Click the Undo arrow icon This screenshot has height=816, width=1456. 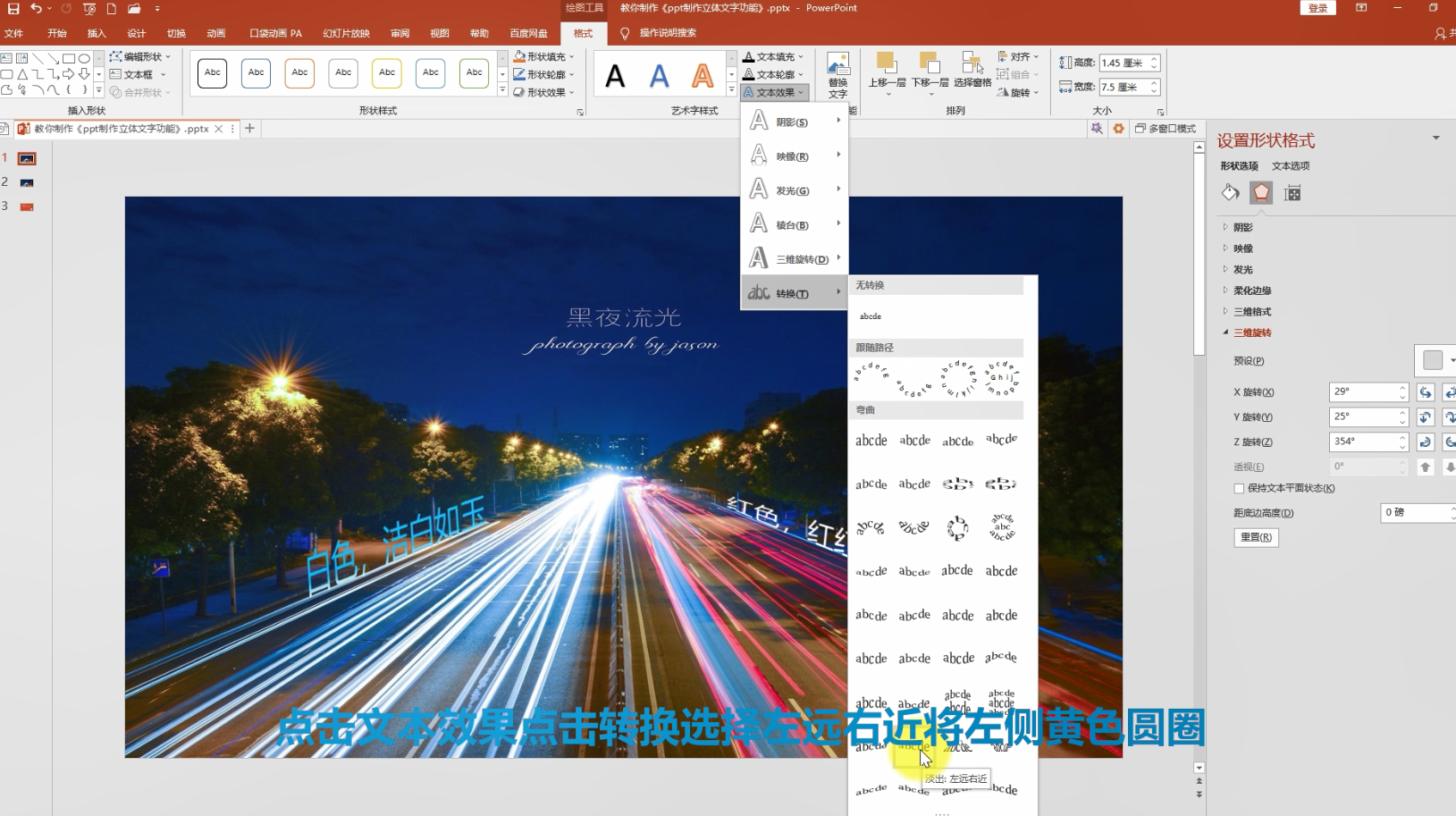point(36,8)
